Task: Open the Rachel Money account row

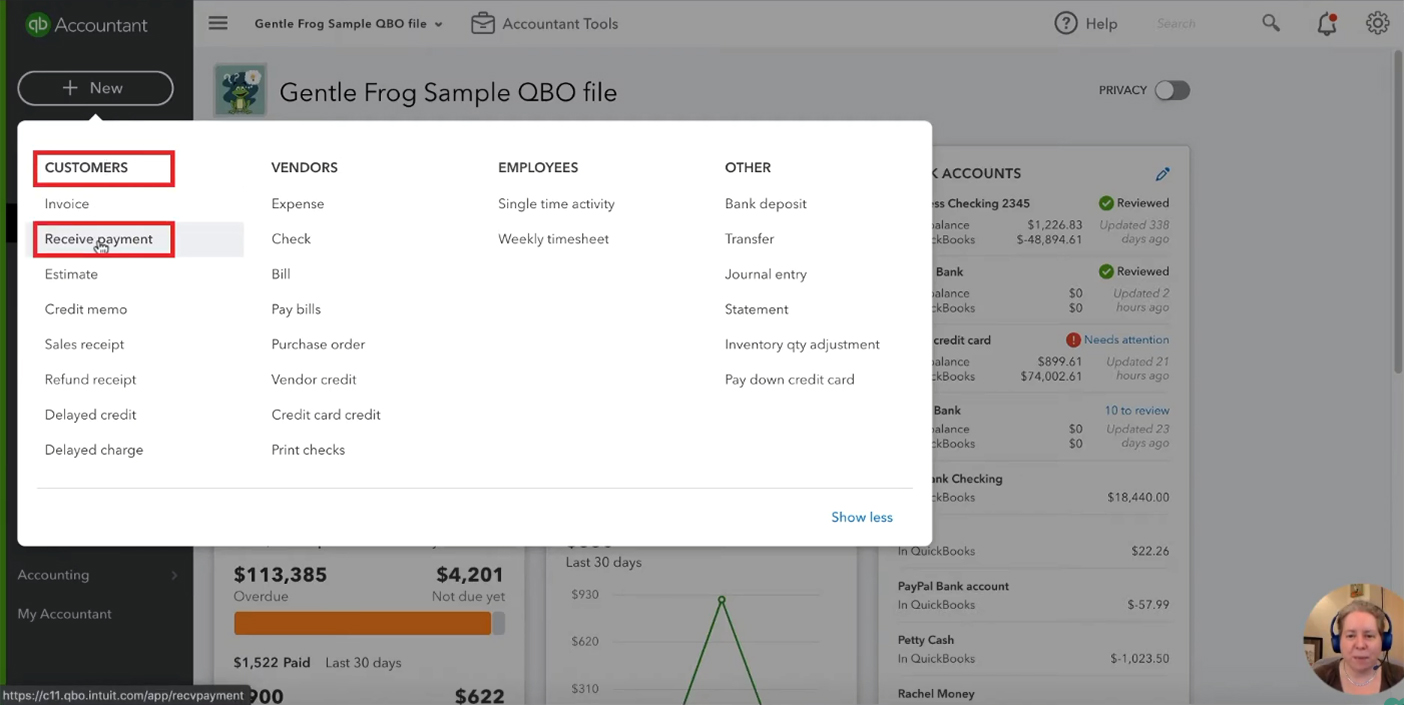Action: pyautogui.click(x=1033, y=694)
